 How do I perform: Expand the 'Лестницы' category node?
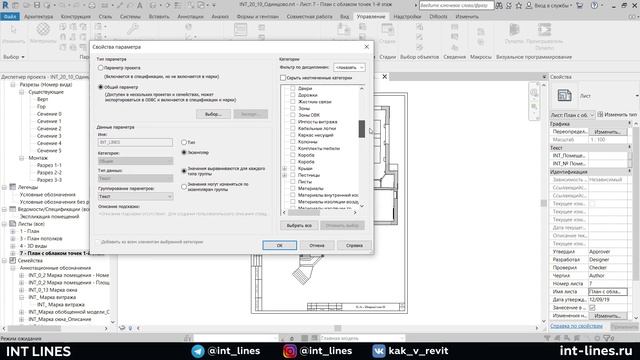click(x=284, y=175)
